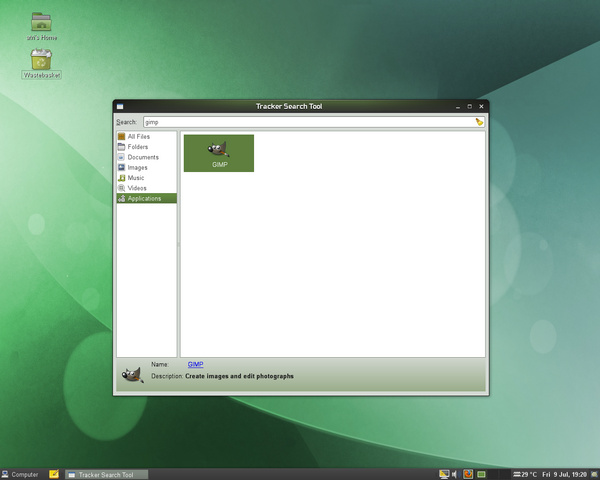Click the GIMP name link
This screenshot has height=480, width=600.
(x=196, y=364)
